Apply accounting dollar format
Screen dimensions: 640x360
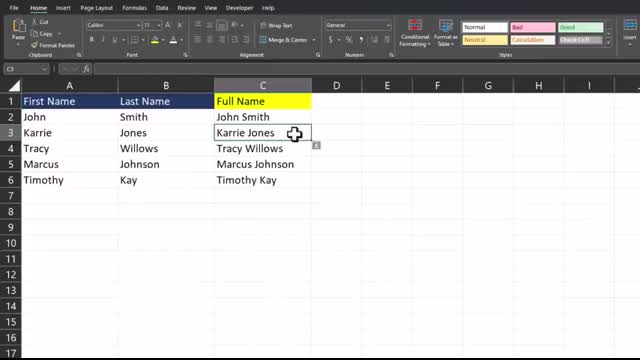click(x=330, y=40)
